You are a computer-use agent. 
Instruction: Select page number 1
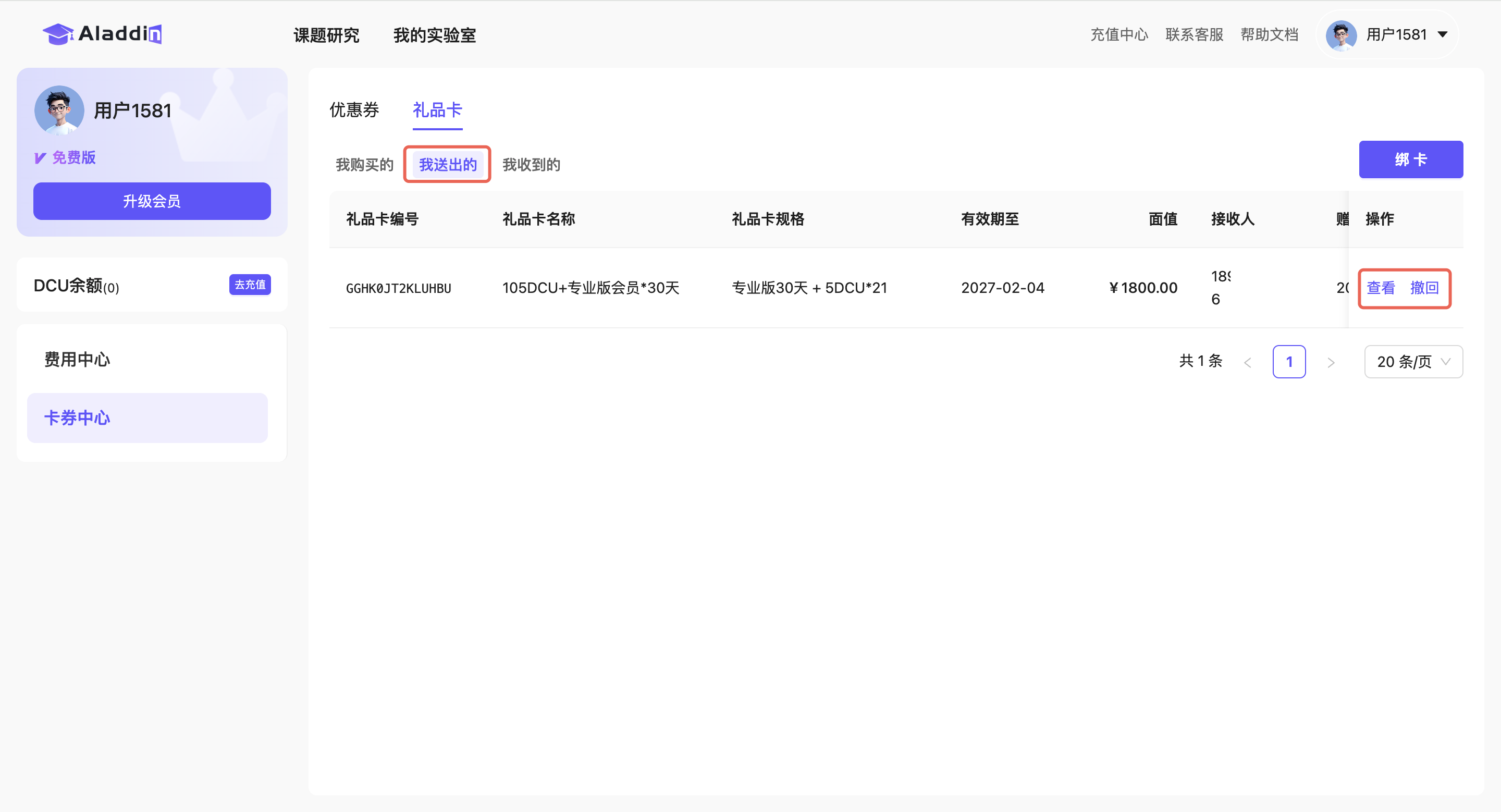click(x=1289, y=362)
